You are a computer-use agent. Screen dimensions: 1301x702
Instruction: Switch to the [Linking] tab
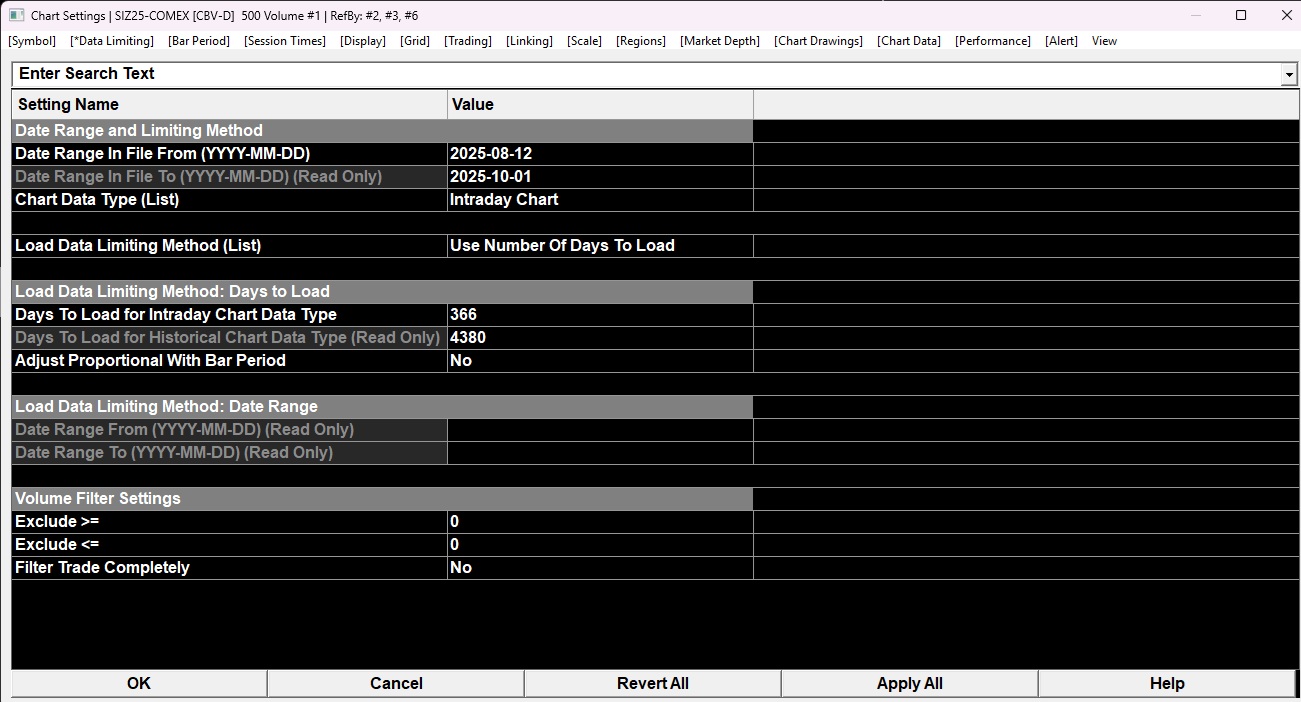[529, 41]
